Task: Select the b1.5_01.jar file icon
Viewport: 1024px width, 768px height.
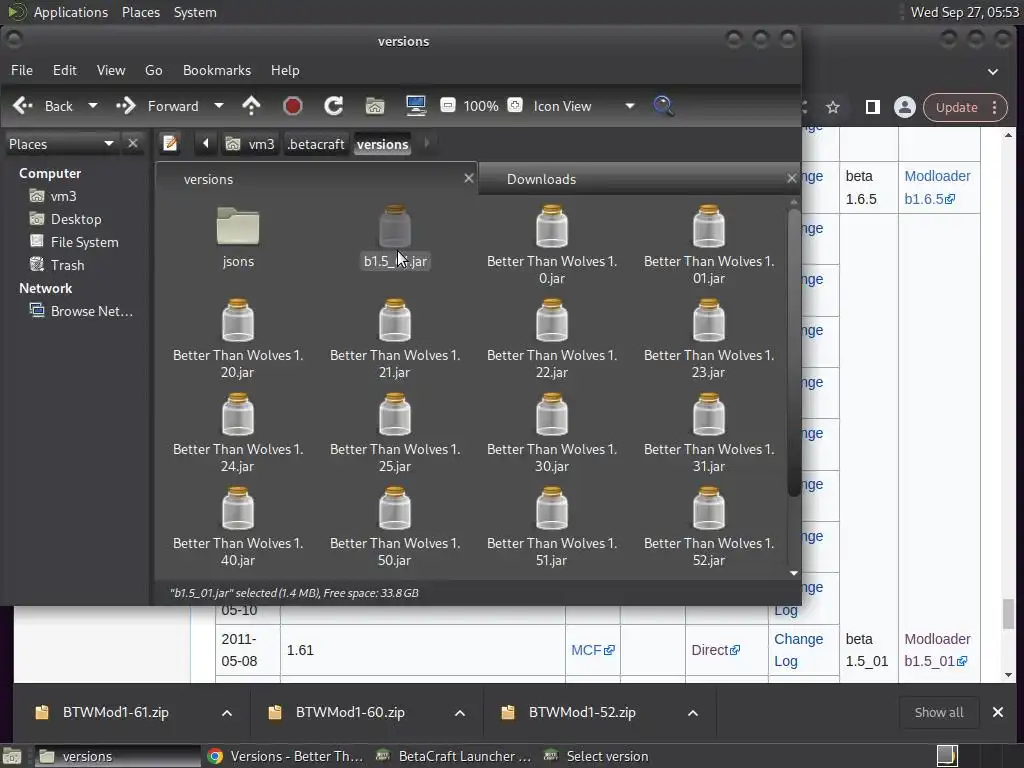Action: (x=395, y=227)
